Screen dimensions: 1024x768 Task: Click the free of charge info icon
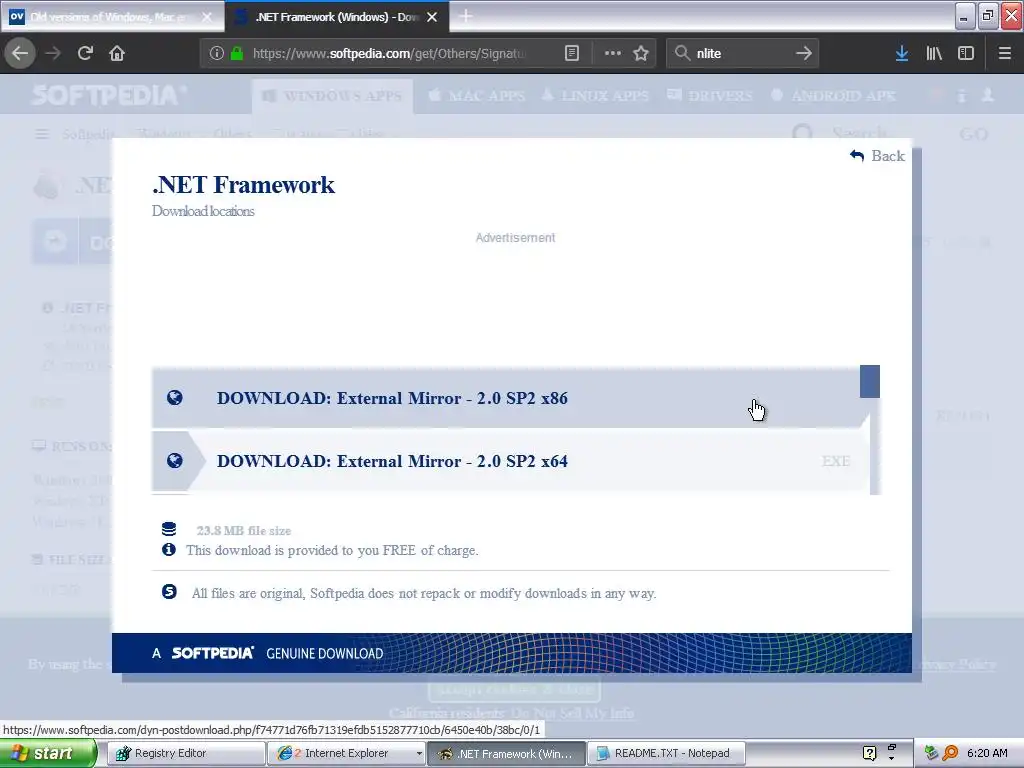(x=168, y=549)
